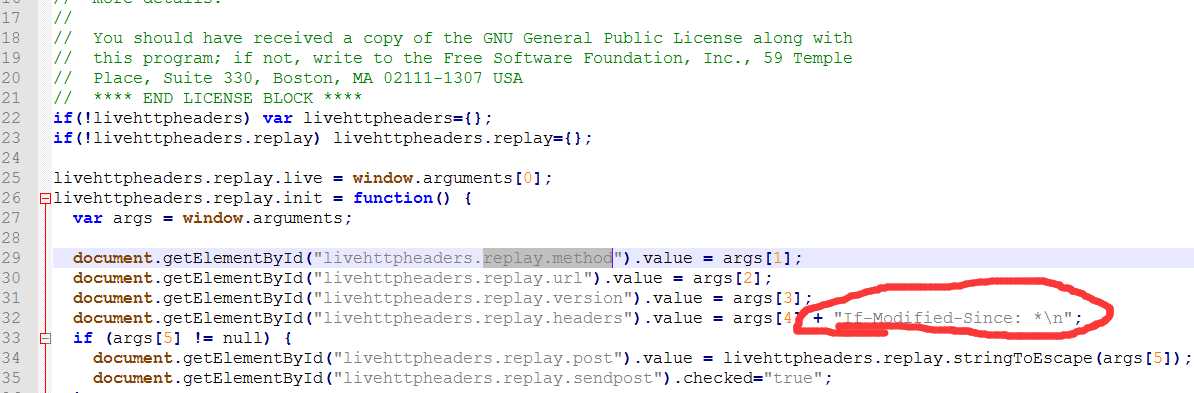Place cursor on the function keyword
The image size is (1194, 393).
click(x=393, y=198)
